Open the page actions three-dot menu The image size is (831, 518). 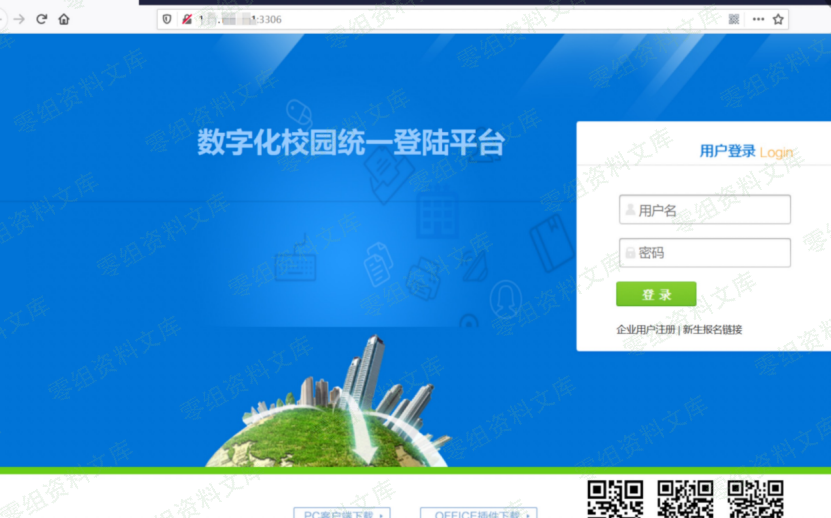[758, 19]
